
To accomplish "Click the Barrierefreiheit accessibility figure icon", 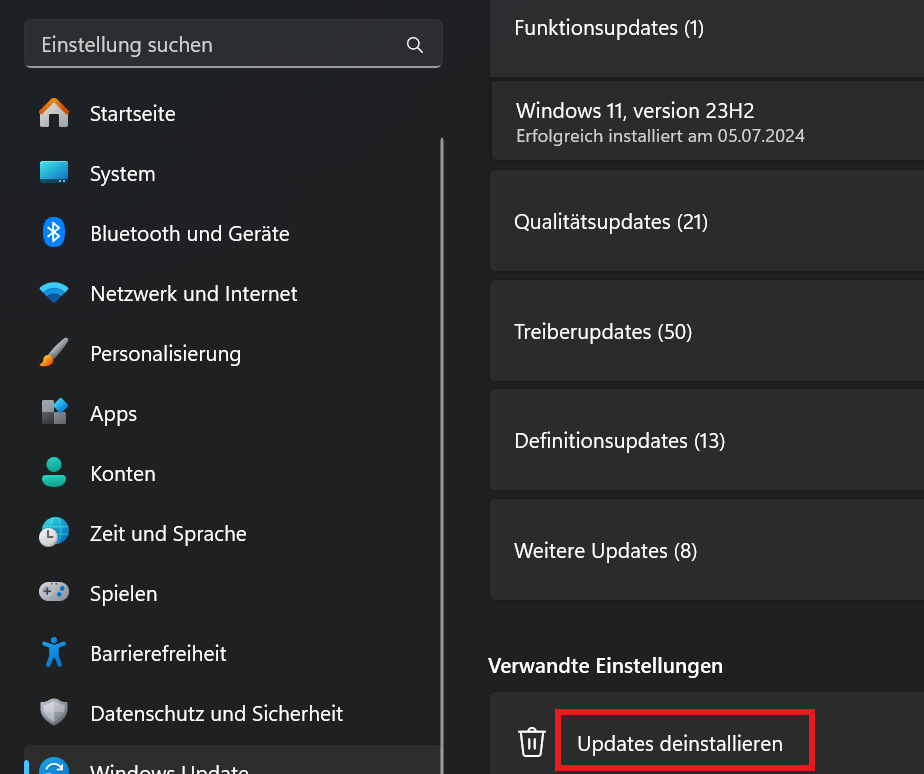I will 54,653.
